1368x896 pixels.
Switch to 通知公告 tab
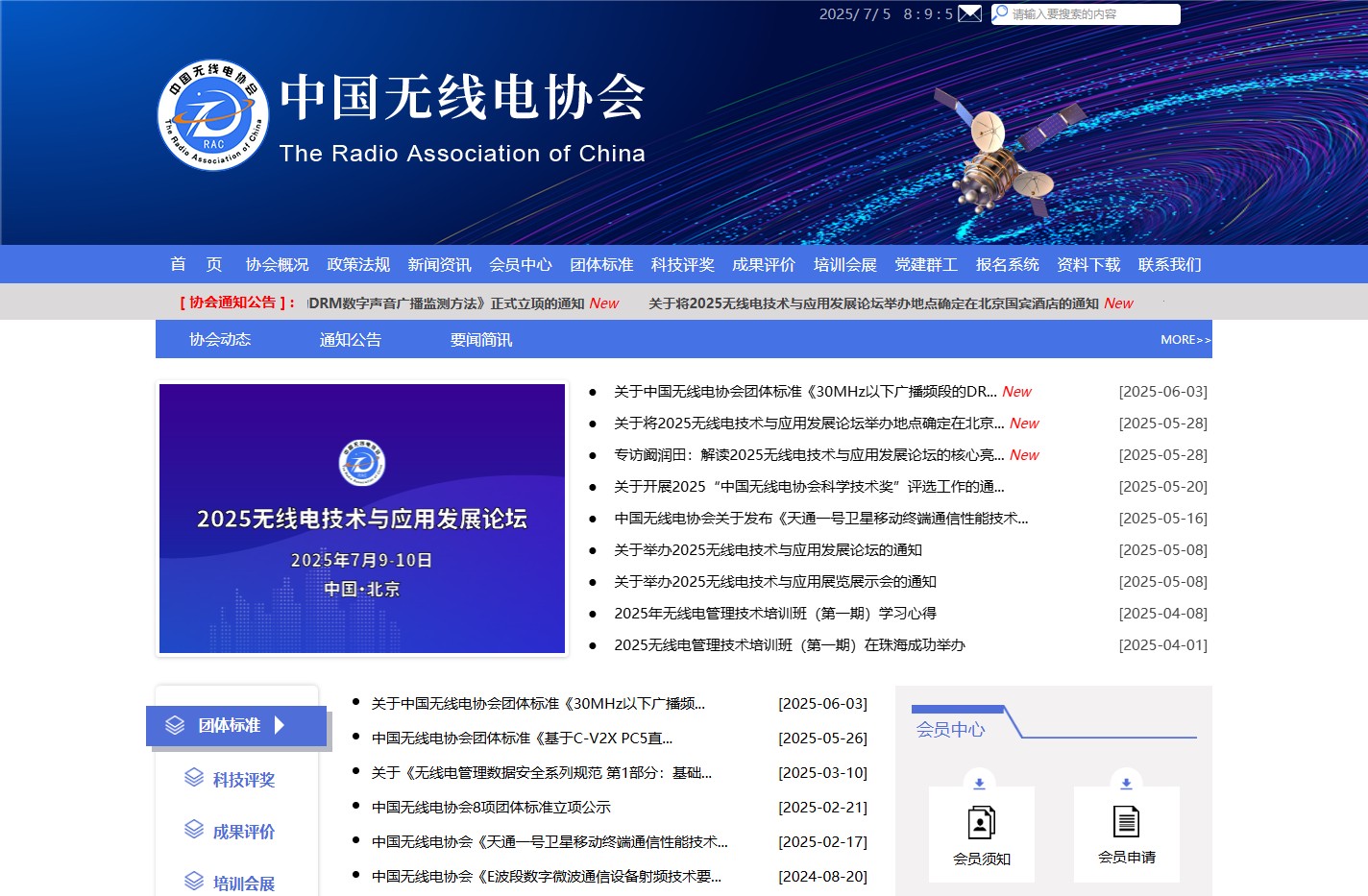click(x=351, y=339)
